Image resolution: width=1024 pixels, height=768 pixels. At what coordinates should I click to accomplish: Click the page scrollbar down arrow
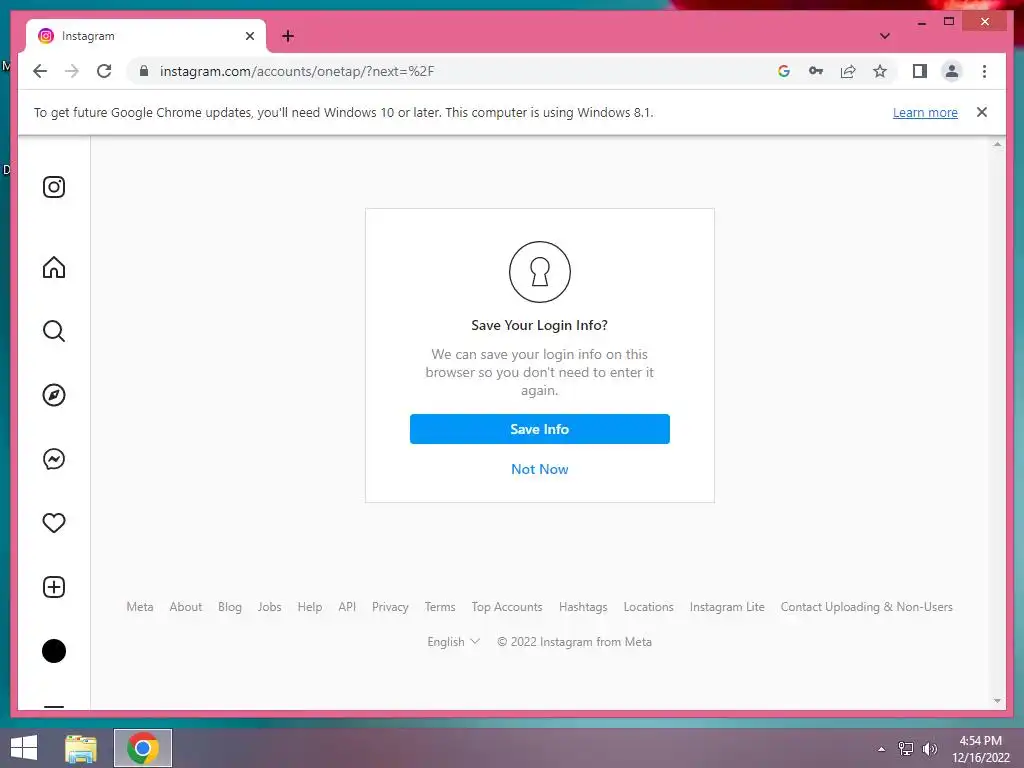997,701
